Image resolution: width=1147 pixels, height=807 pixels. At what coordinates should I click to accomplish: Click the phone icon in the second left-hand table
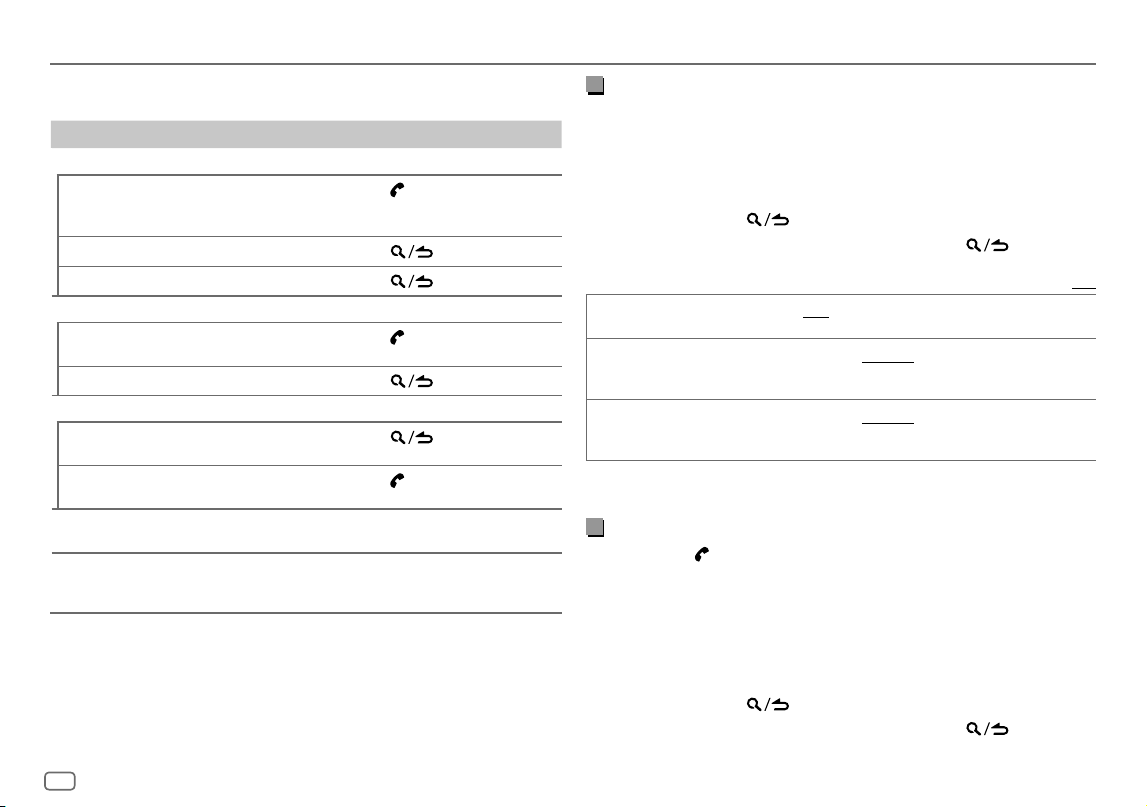tap(397, 337)
